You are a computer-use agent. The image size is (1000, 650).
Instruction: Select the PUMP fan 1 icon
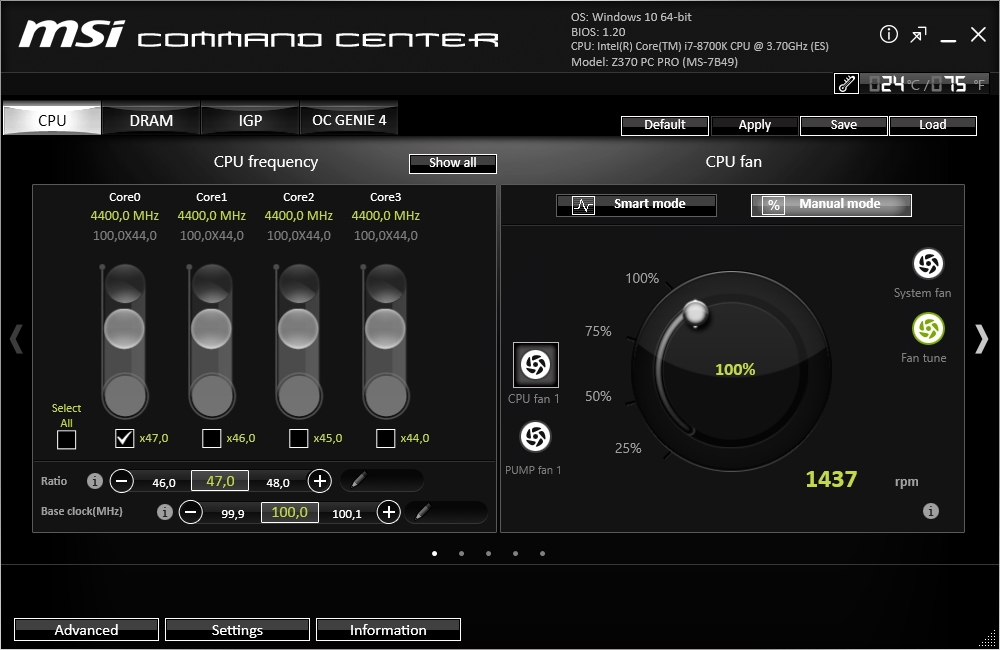pos(535,437)
